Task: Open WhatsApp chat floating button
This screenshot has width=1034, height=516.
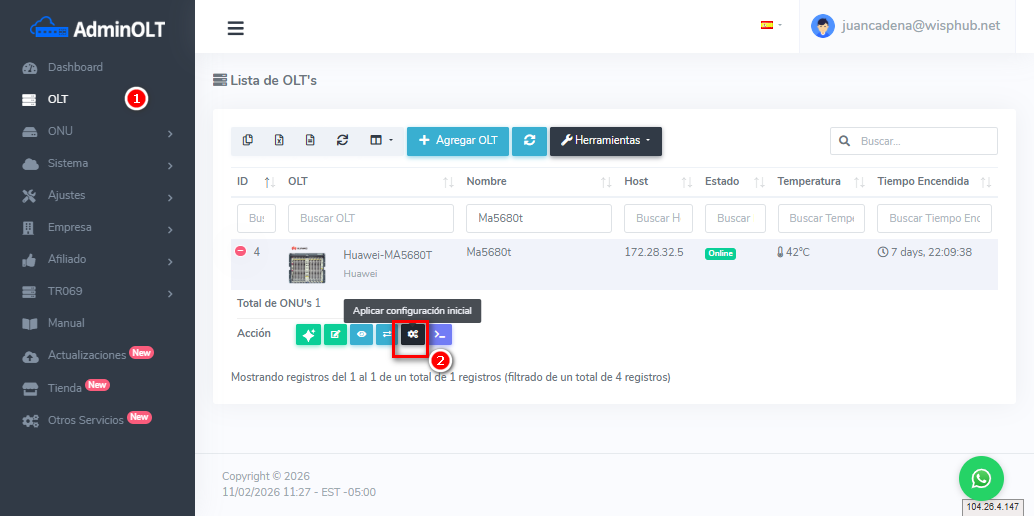Action: tap(981, 478)
